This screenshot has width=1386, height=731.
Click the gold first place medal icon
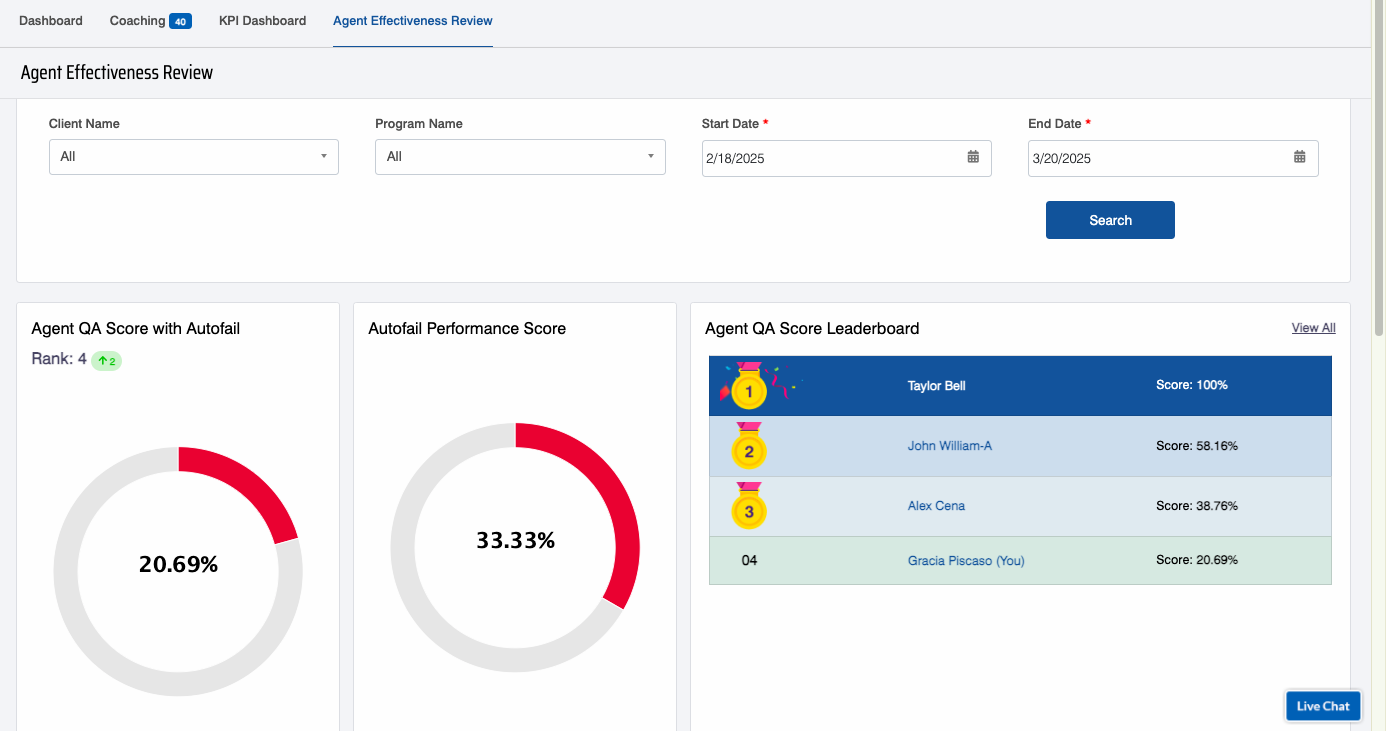pos(748,388)
